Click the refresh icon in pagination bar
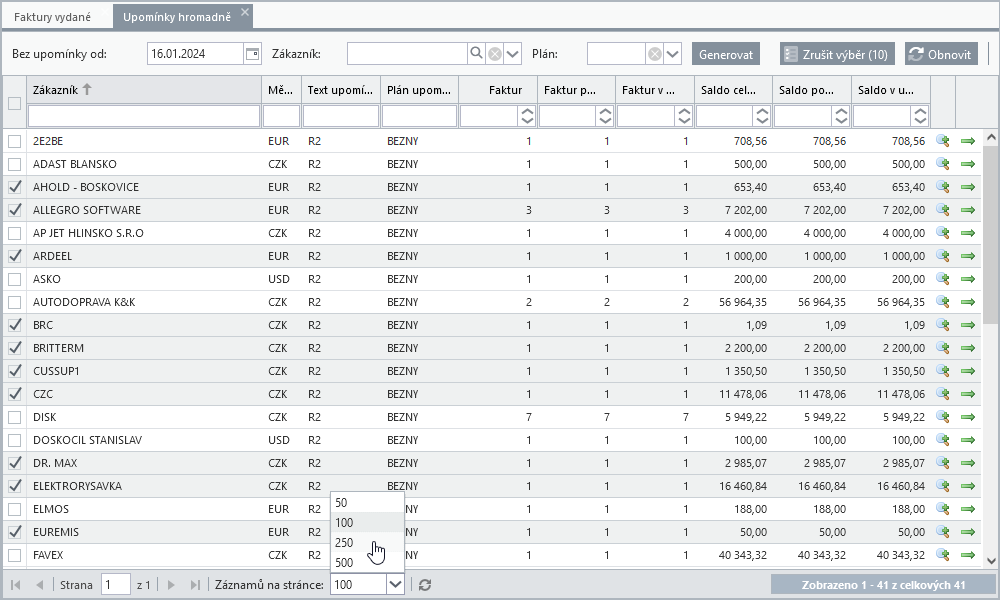Image resolution: width=1000 pixels, height=600 pixels. [x=425, y=585]
